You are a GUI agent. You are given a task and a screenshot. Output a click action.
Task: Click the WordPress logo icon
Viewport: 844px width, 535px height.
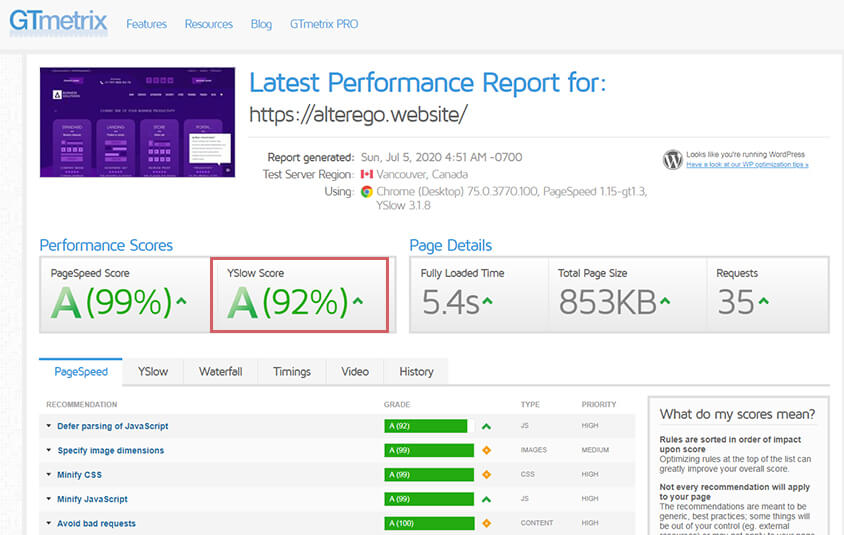(x=672, y=159)
